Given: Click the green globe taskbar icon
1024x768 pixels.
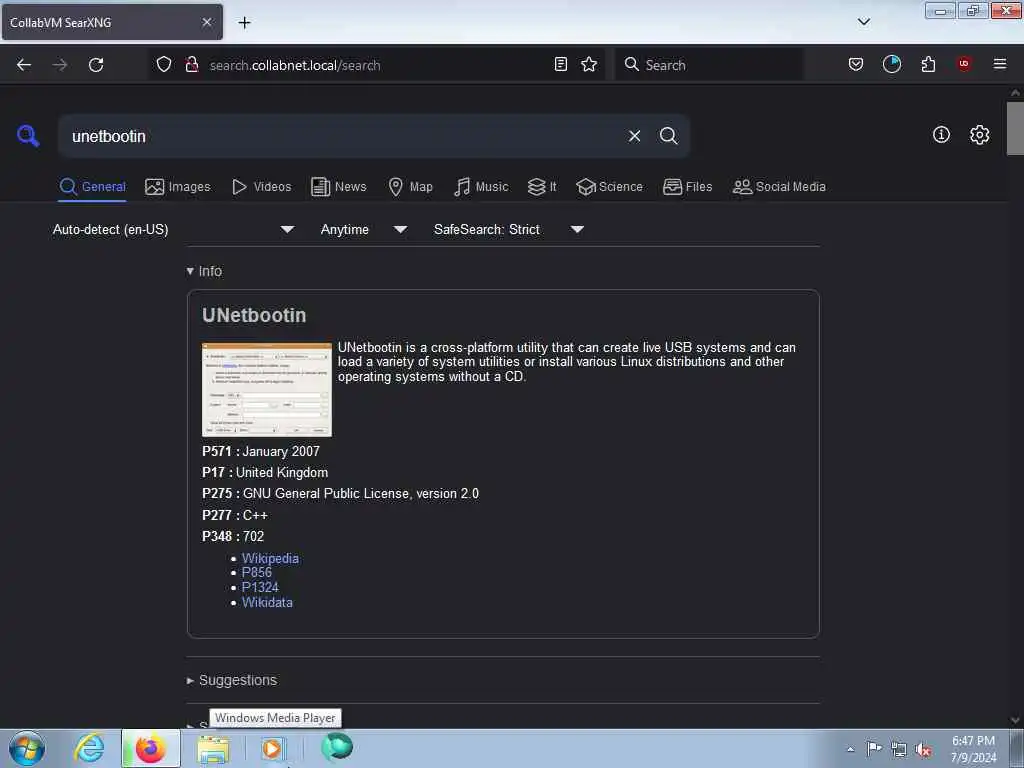Looking at the screenshot, I should coord(337,747).
